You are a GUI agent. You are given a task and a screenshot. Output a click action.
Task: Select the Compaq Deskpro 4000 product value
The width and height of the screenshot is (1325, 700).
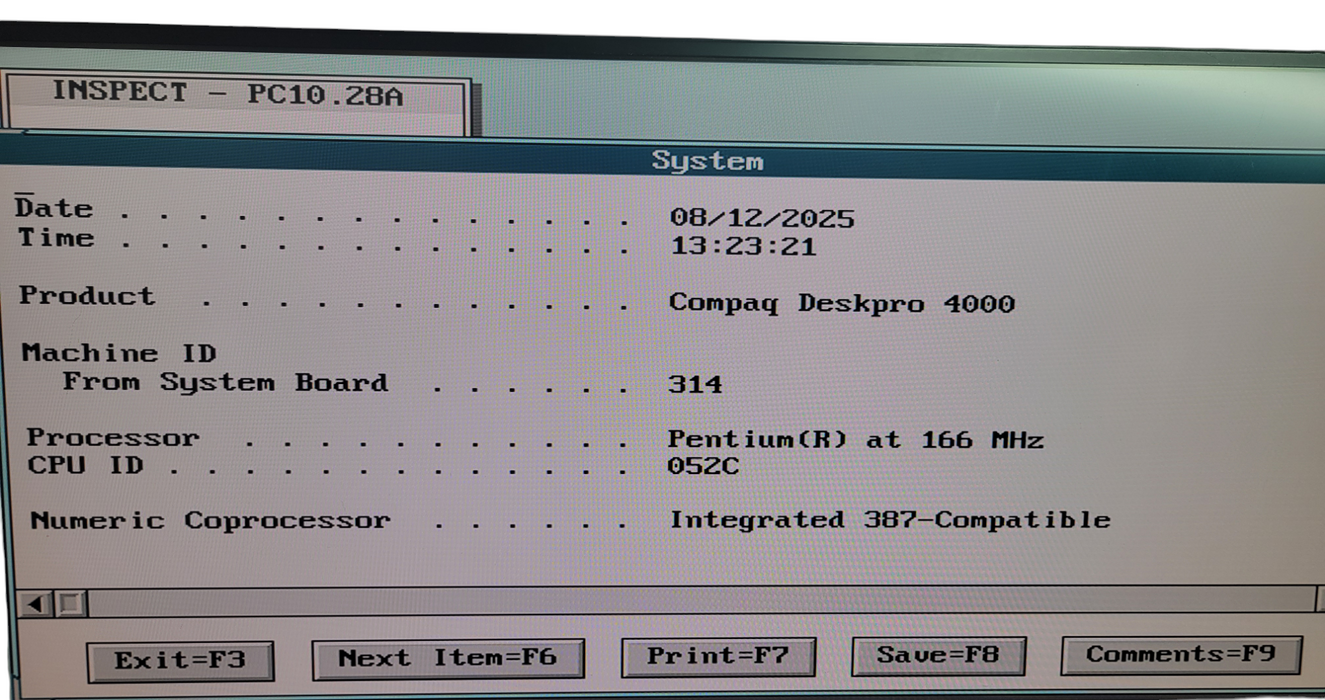841,304
